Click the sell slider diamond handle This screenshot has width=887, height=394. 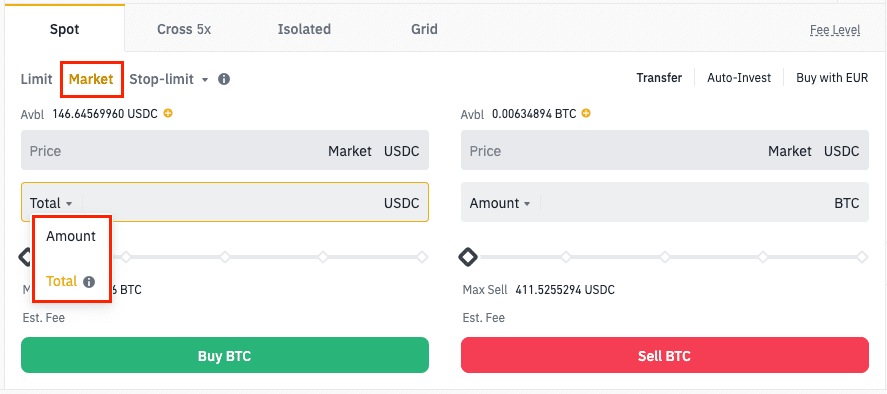tap(468, 257)
